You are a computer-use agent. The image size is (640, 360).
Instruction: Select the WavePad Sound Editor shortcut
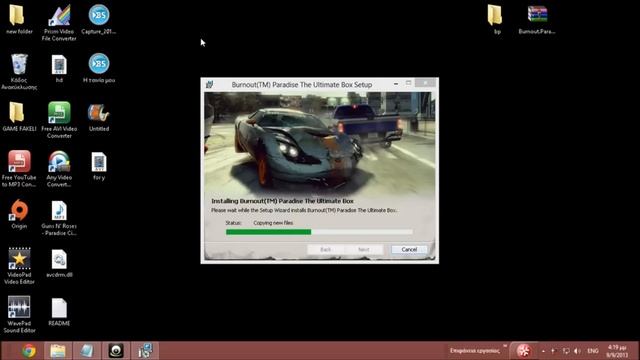click(x=19, y=314)
